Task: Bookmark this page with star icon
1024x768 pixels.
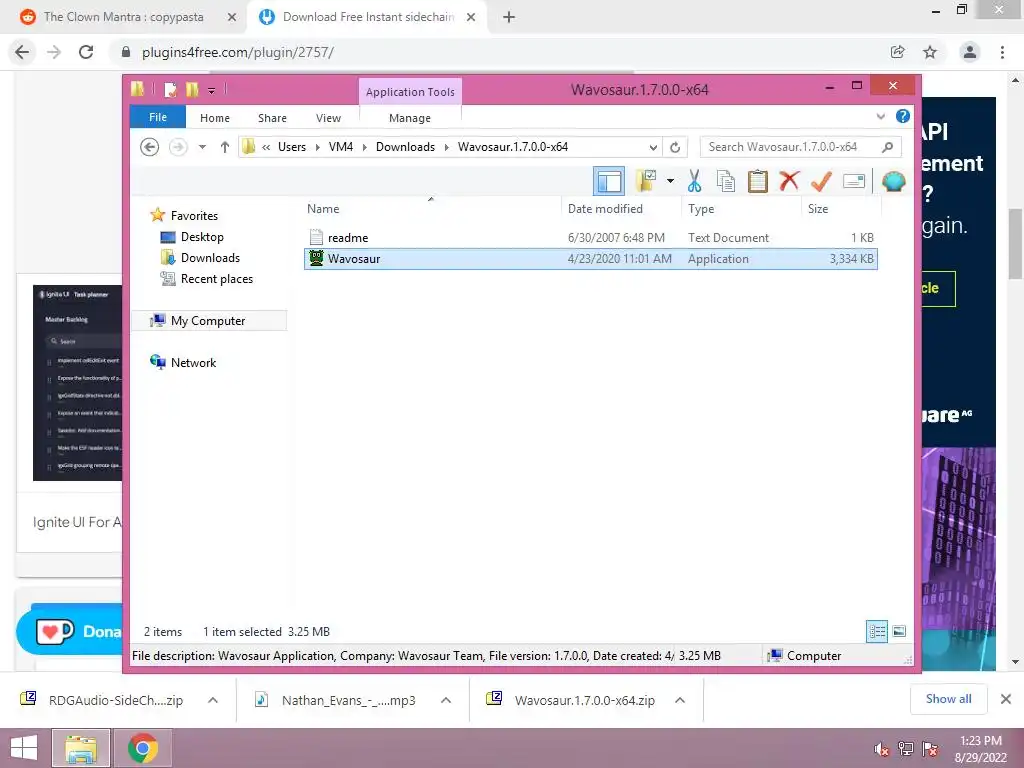Action: pos(930,52)
